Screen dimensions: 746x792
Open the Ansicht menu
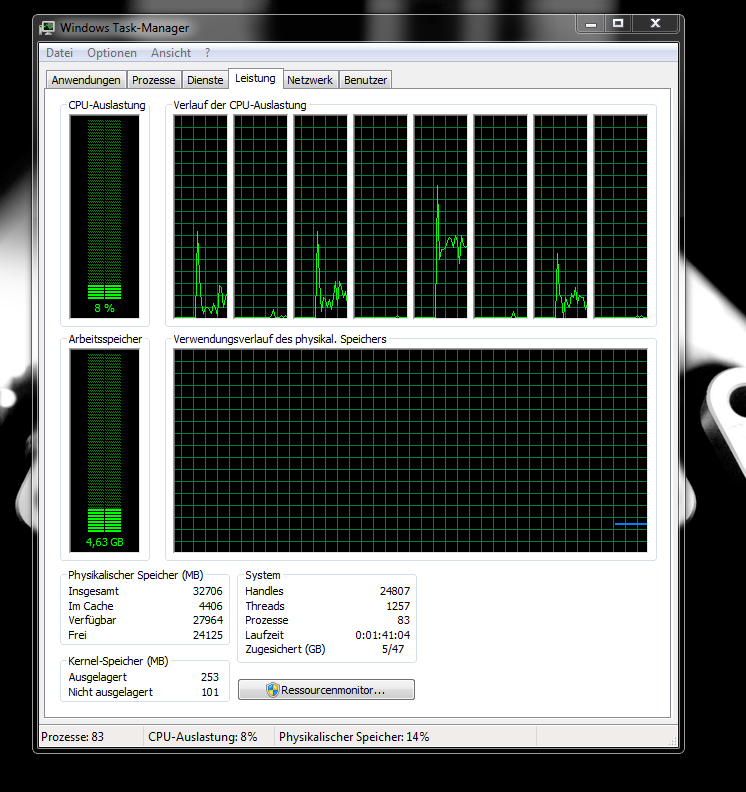(x=171, y=53)
